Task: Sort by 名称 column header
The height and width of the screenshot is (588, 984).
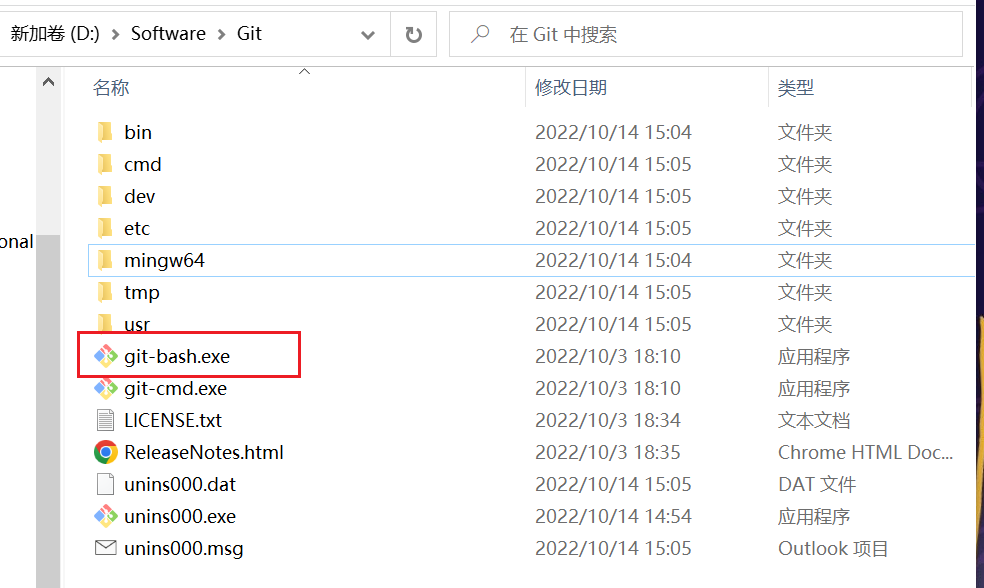Action: coord(111,87)
